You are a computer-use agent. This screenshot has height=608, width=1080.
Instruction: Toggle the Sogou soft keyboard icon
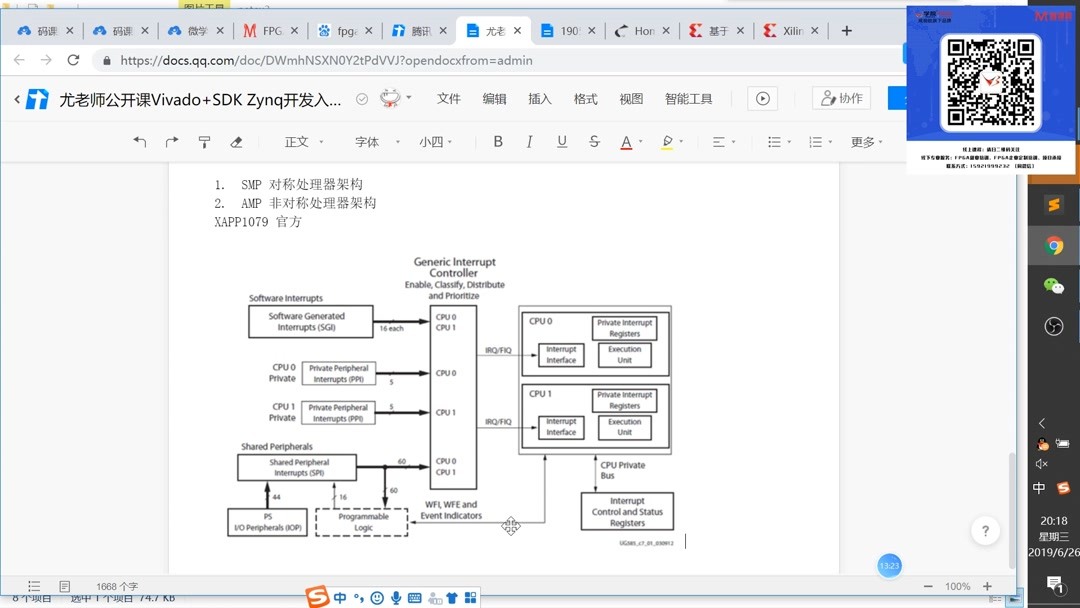tap(415, 597)
